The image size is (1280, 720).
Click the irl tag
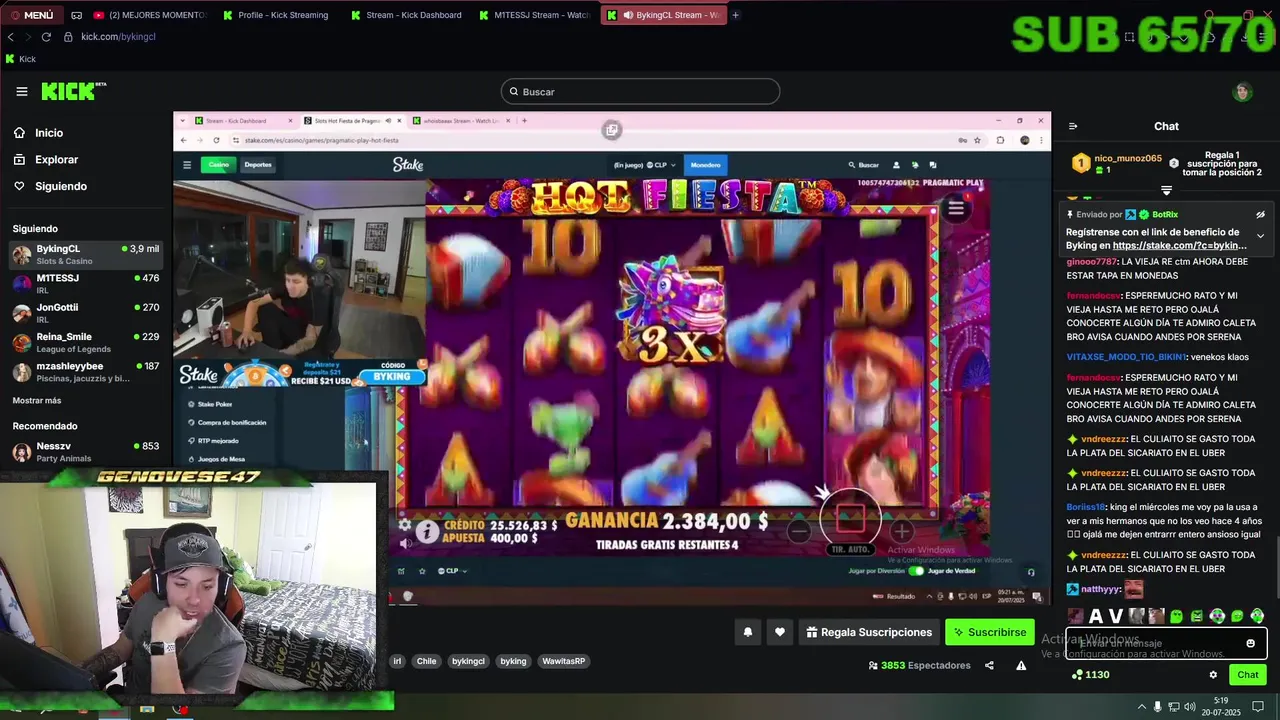tap(397, 661)
